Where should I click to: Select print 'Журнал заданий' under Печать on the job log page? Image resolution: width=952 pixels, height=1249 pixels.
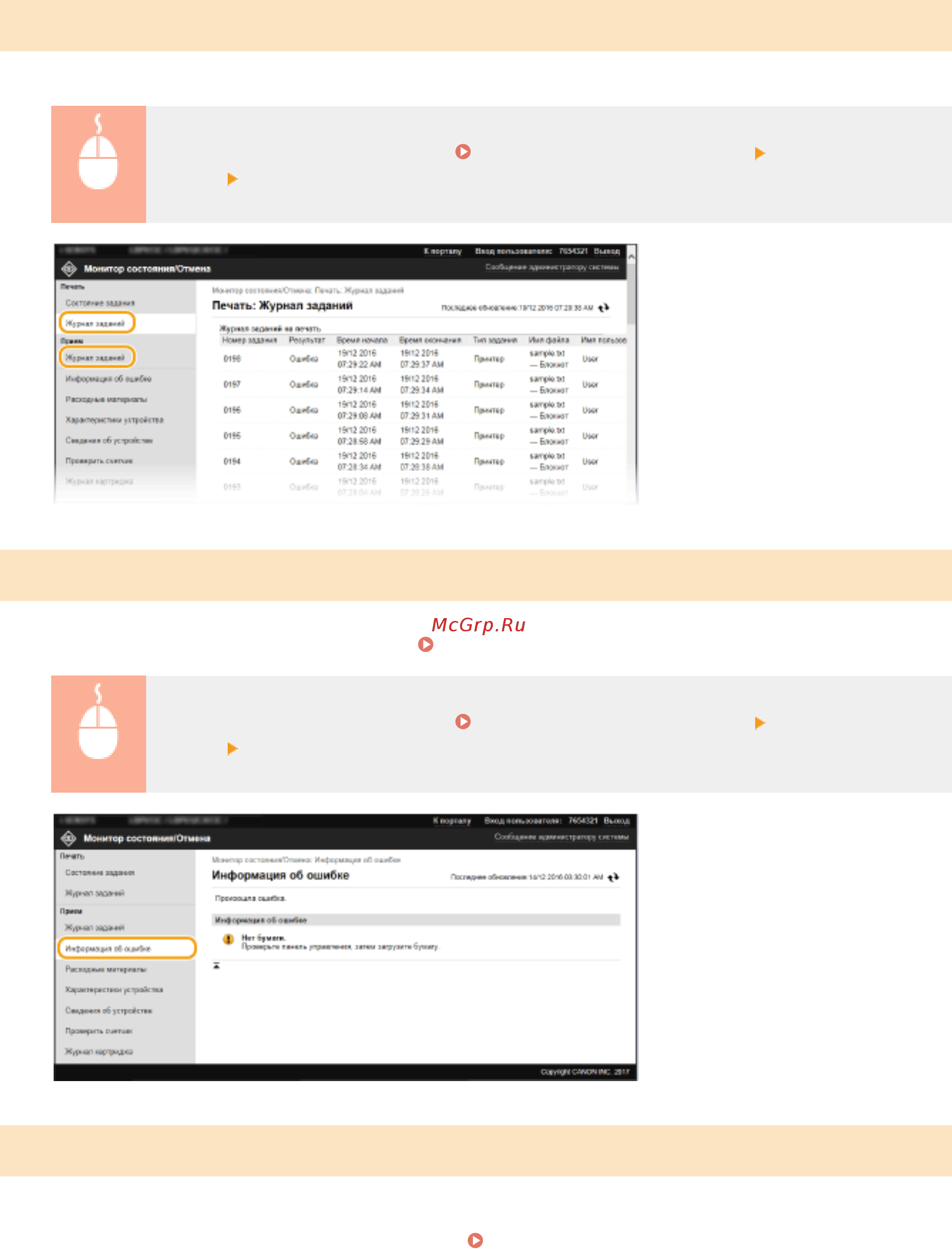click(x=96, y=323)
